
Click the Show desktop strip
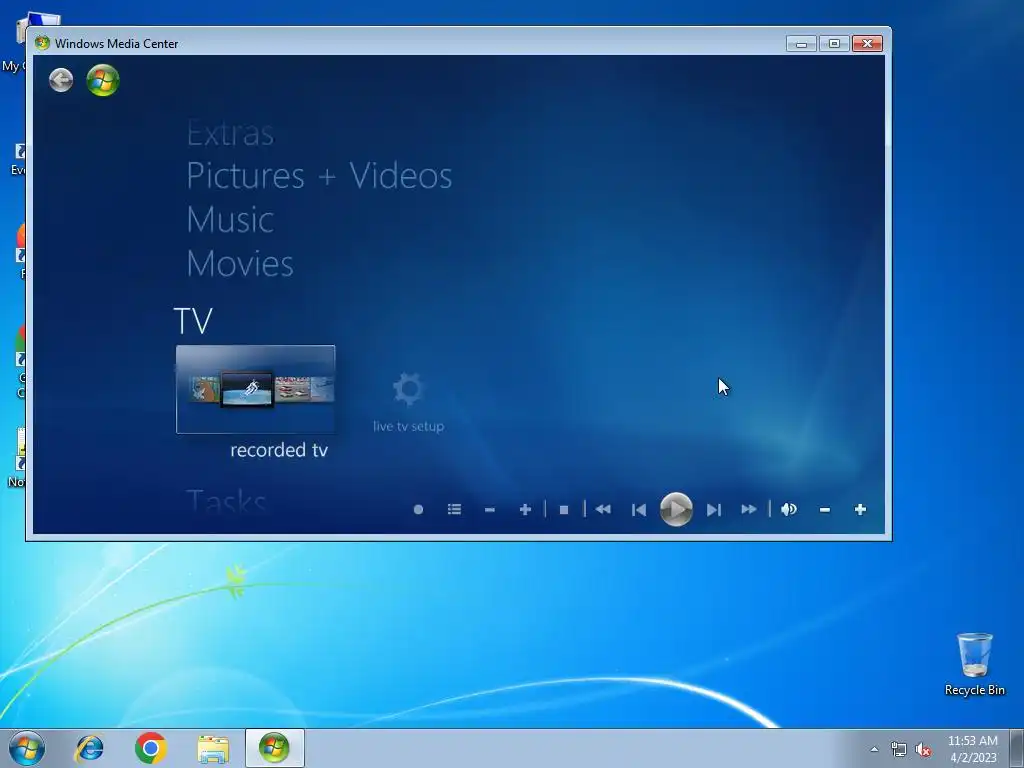click(1017, 748)
